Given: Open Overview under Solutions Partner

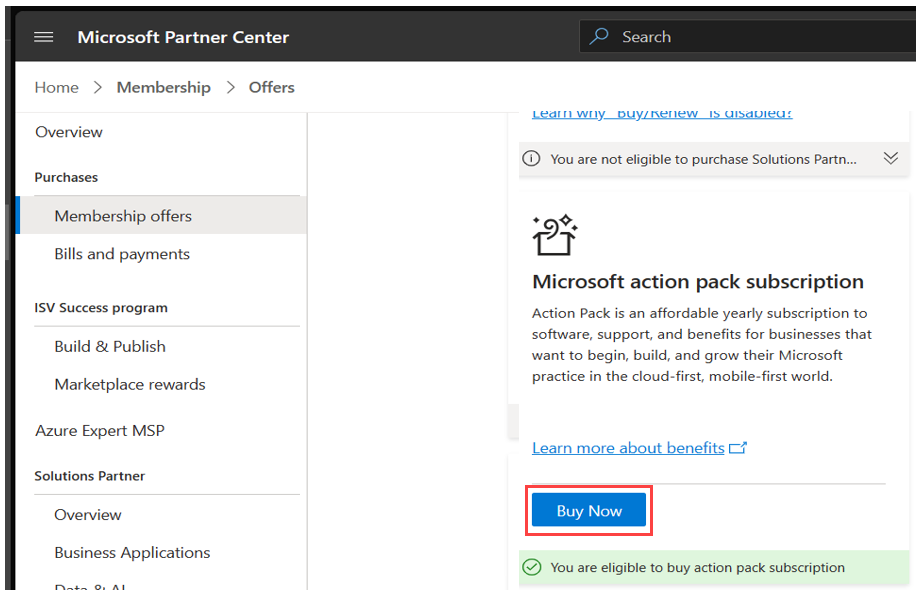Looking at the screenshot, I should [x=88, y=515].
